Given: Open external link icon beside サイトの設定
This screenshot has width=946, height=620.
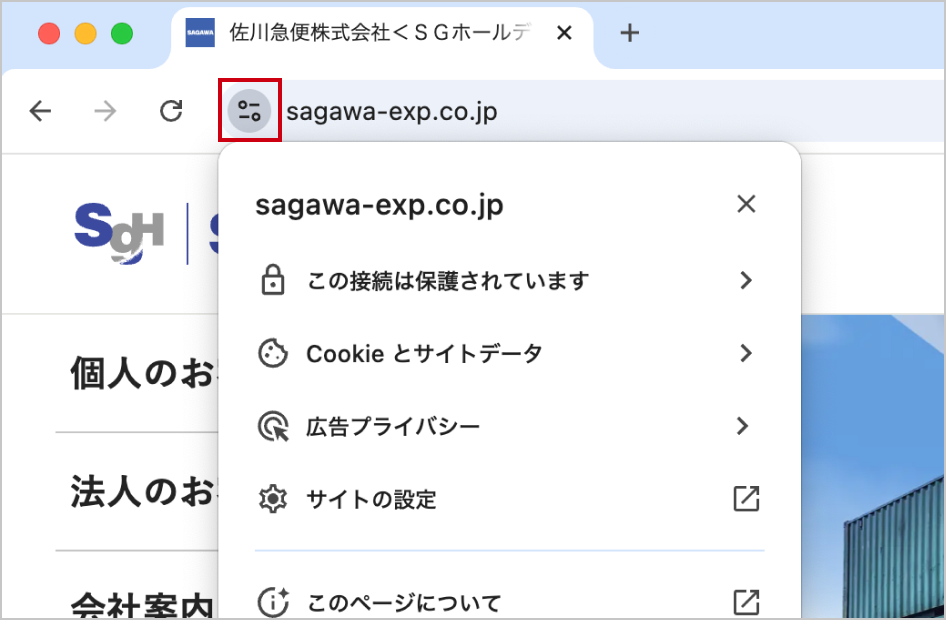Looking at the screenshot, I should [x=746, y=499].
